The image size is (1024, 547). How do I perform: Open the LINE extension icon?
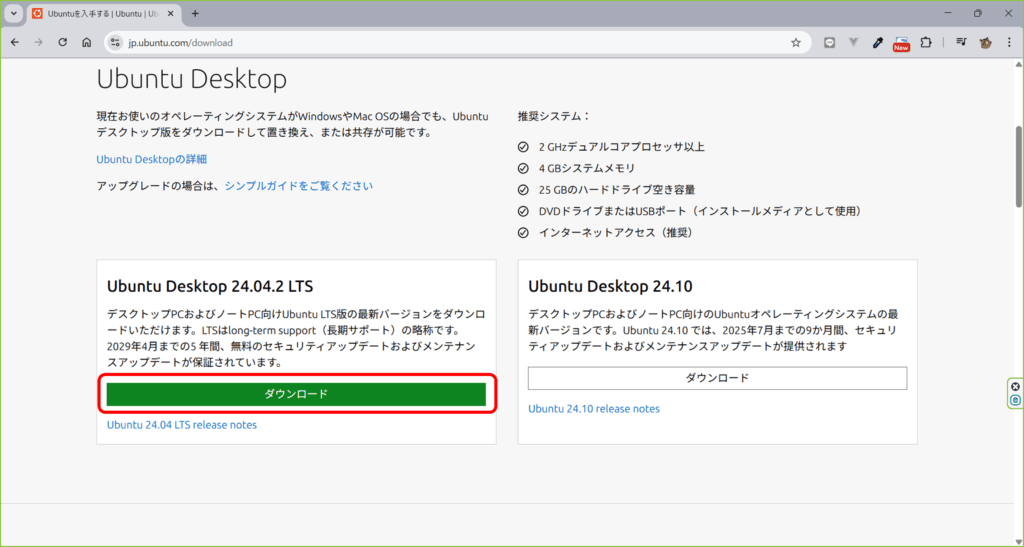pos(829,42)
